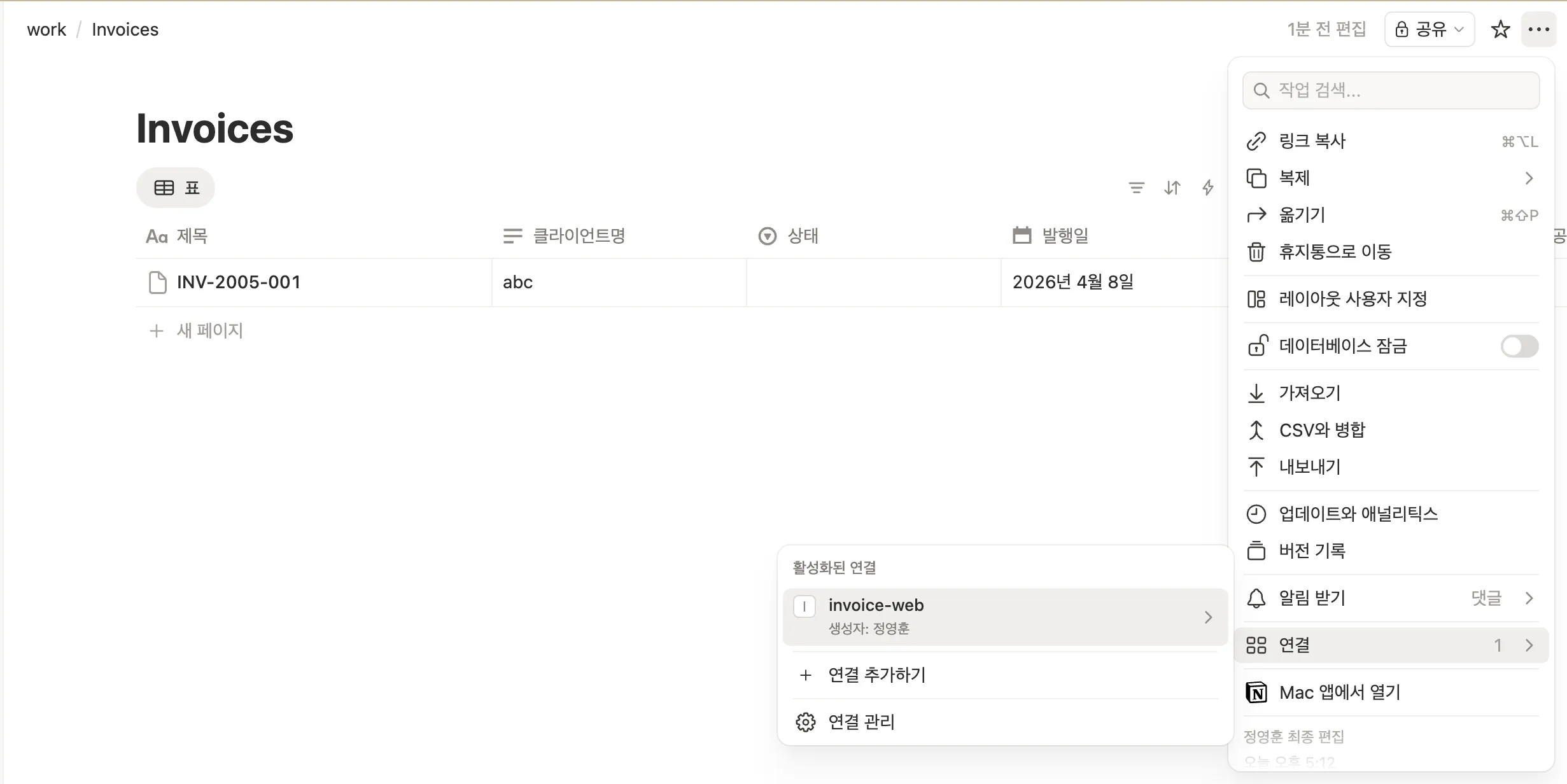This screenshot has width=1567, height=784.
Task: Open the automations lightning icon
Action: 1207,187
